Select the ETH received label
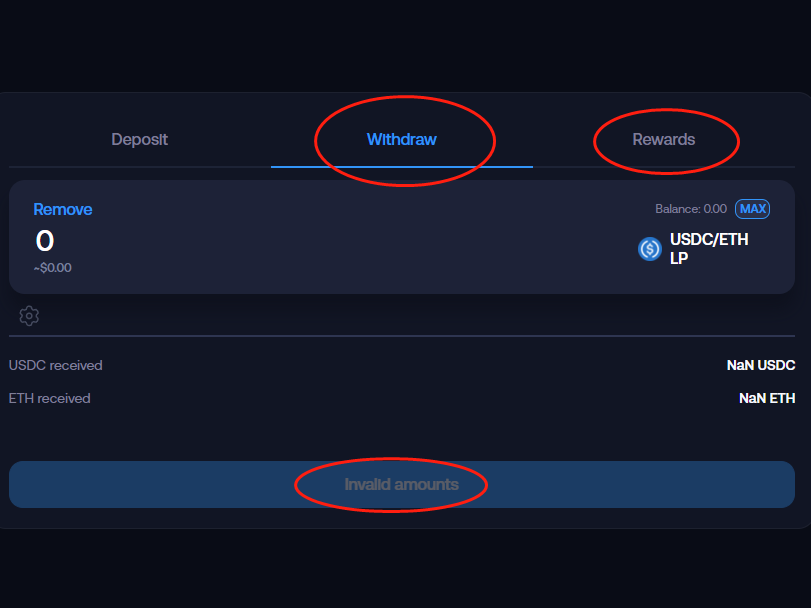The height and width of the screenshot is (608, 811). 50,398
